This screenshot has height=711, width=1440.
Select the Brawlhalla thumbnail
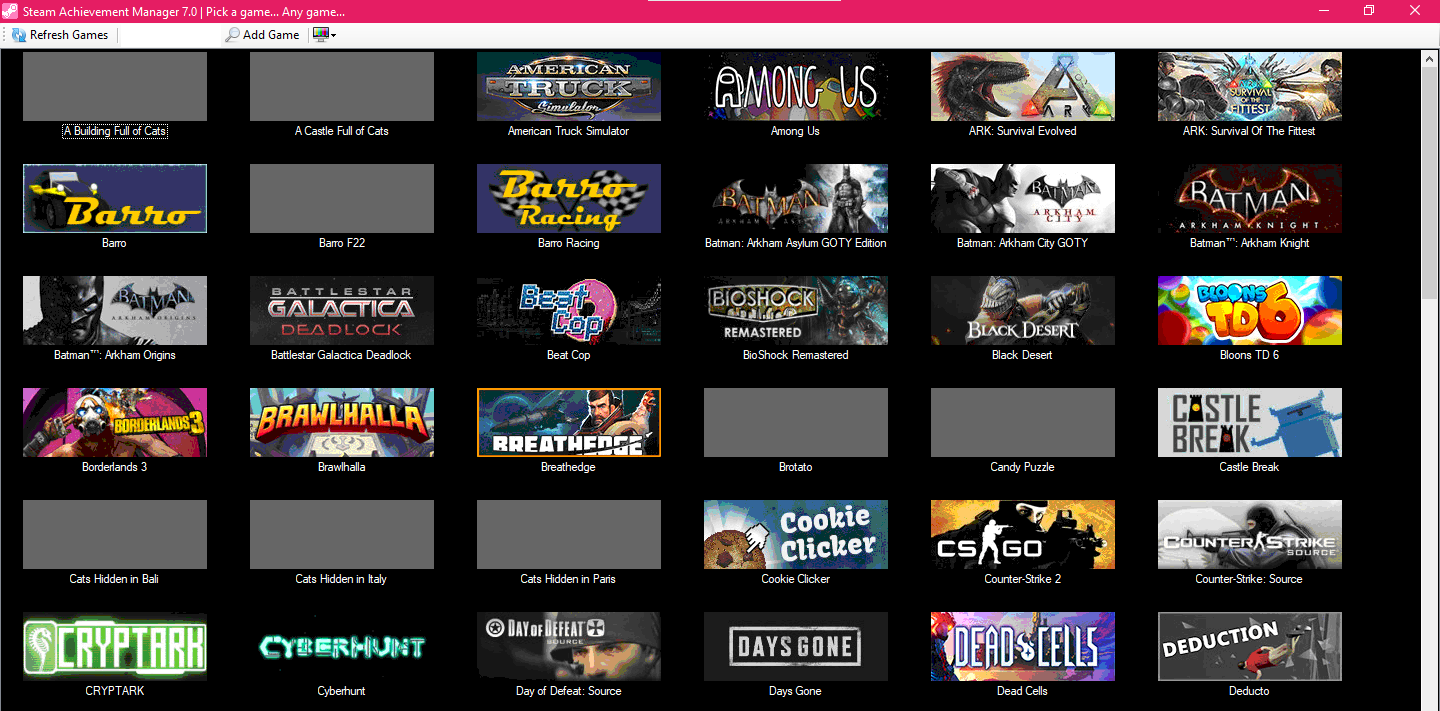coord(342,423)
